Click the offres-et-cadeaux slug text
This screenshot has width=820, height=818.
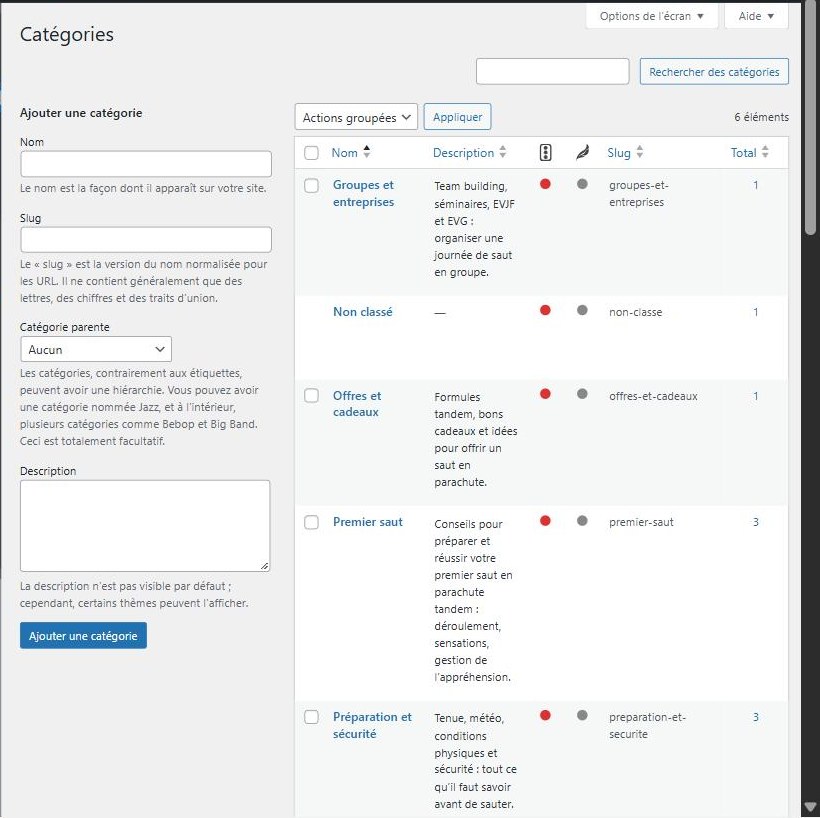[653, 396]
